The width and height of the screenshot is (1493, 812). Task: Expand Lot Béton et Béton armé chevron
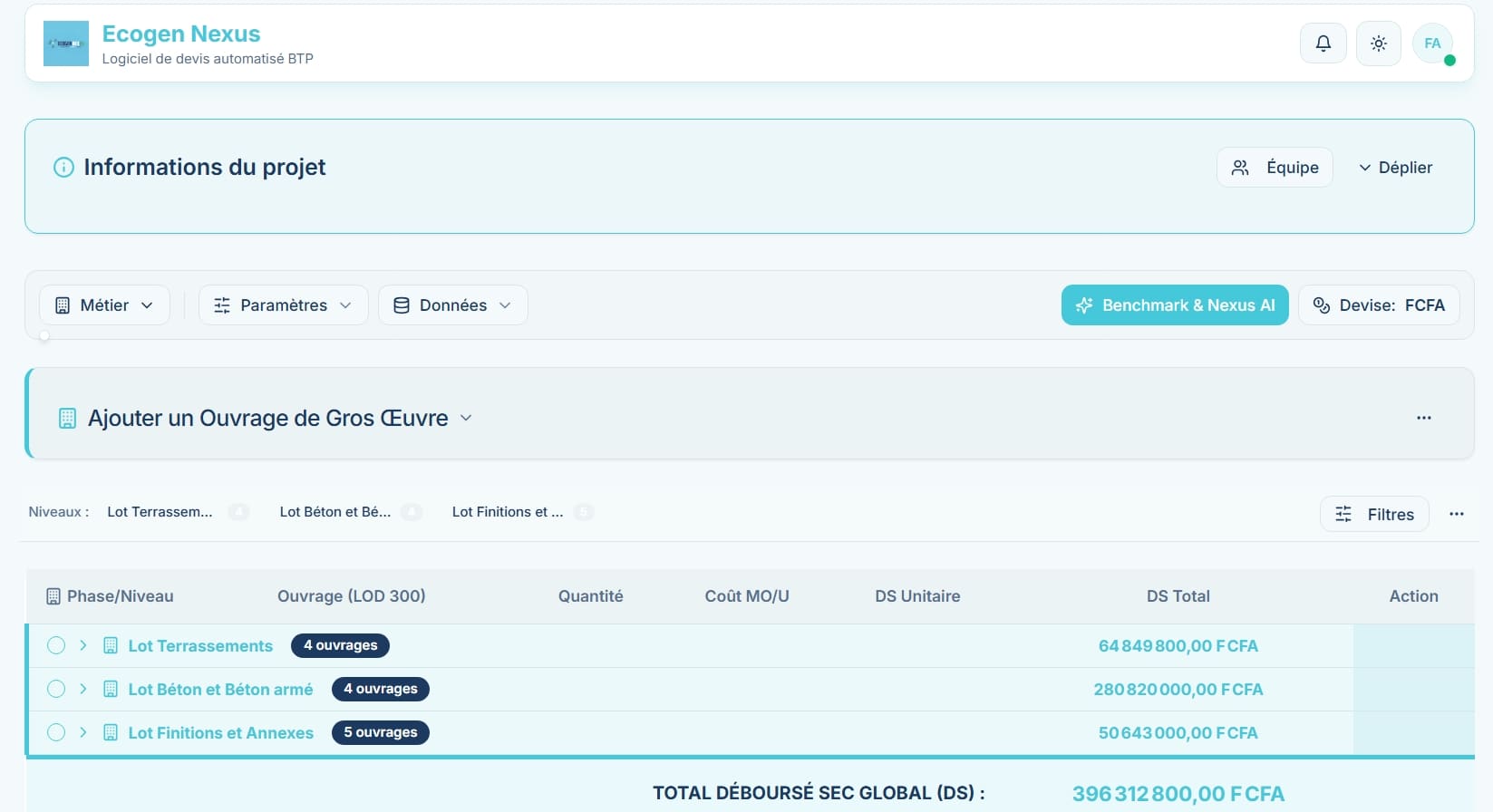tap(83, 689)
